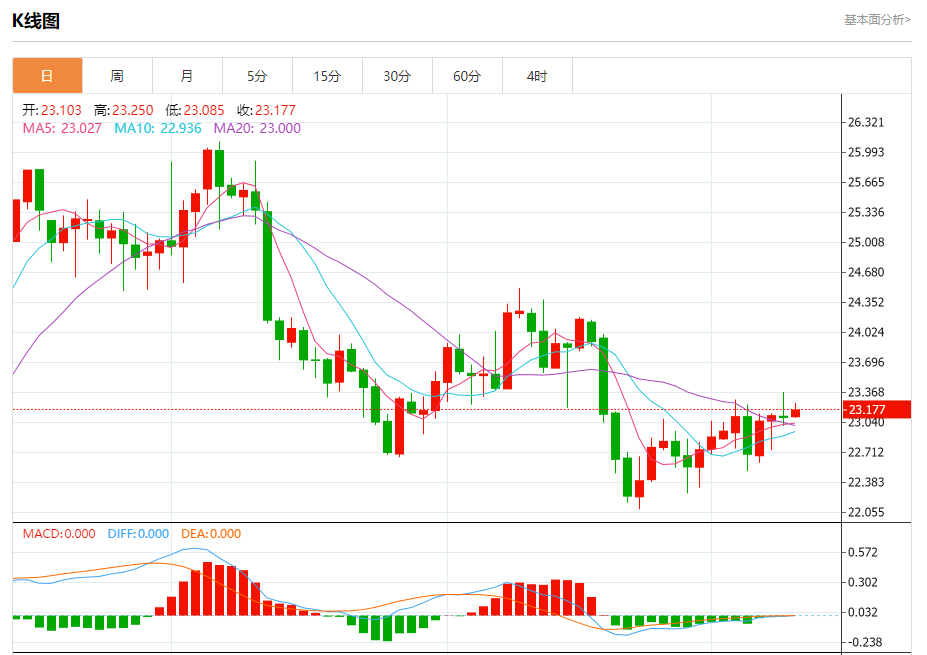Viewport: 927px width, 655px height.
Task: Click the 25.008 price axis label
Action: 866,242
